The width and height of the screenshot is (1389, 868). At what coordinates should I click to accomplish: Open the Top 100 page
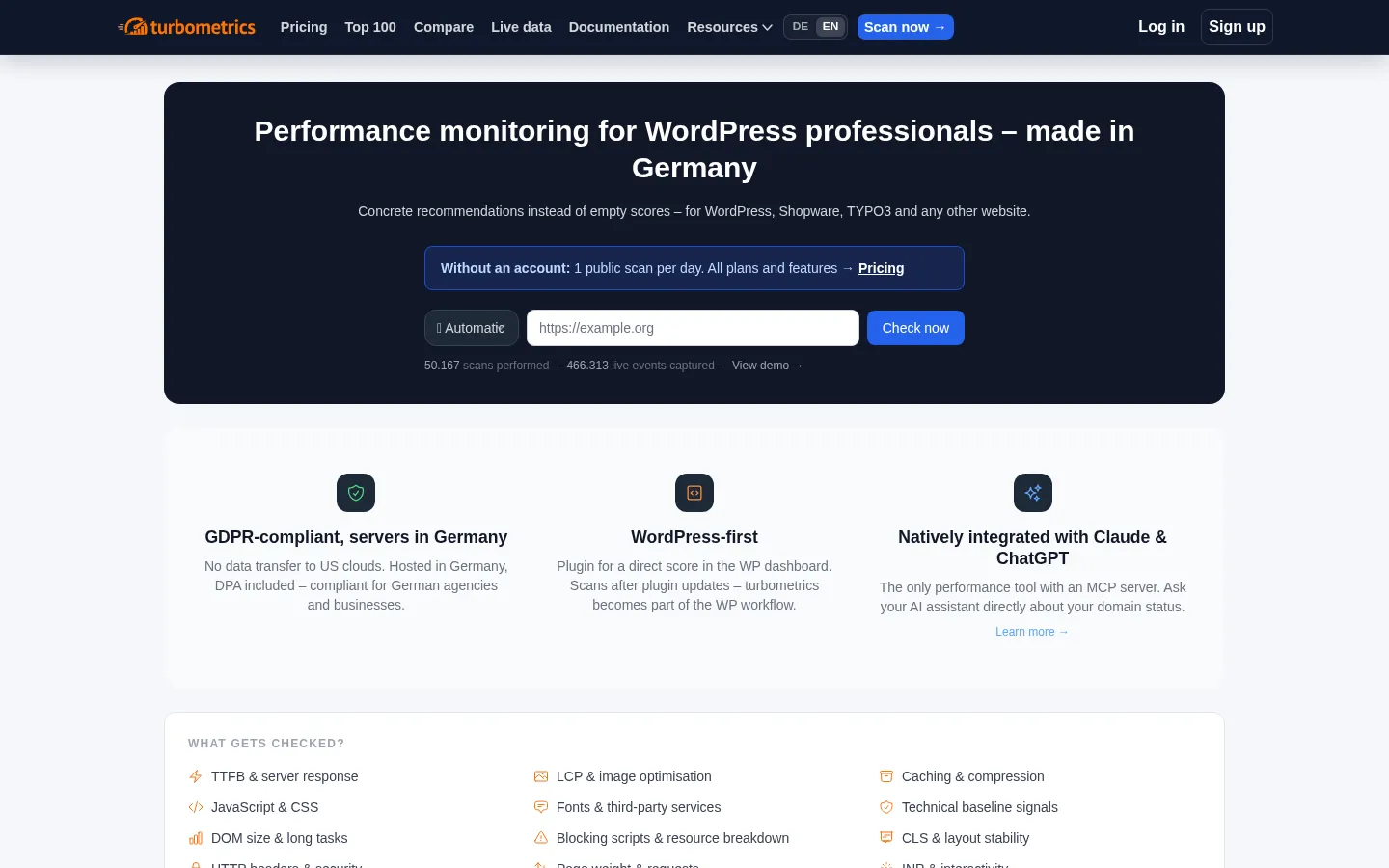[370, 27]
